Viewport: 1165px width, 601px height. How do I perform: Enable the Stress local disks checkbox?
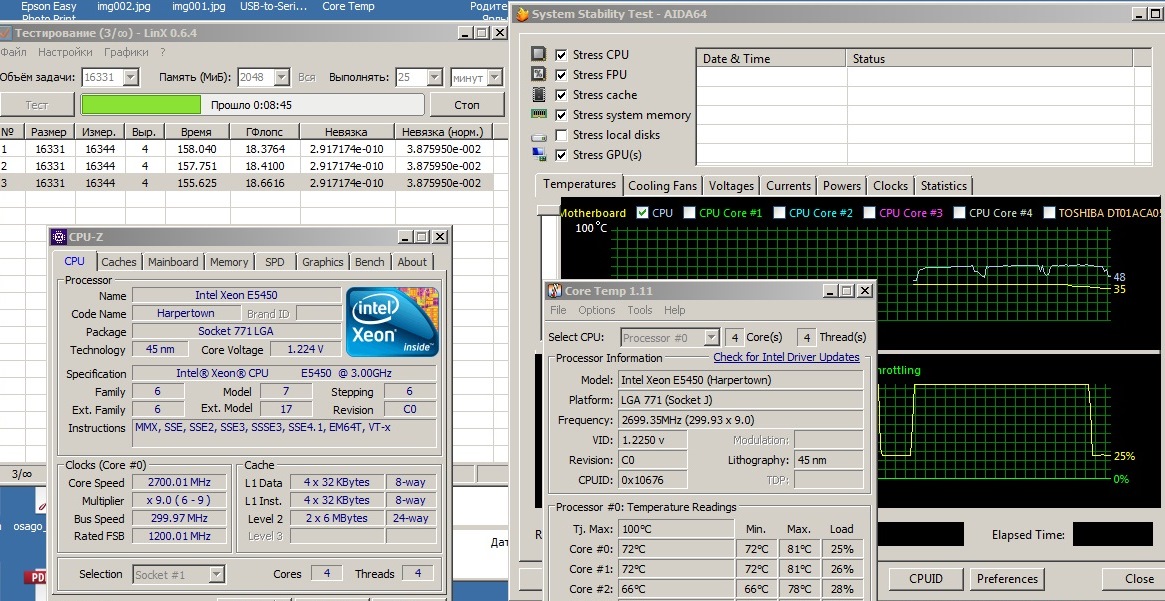tap(561, 135)
